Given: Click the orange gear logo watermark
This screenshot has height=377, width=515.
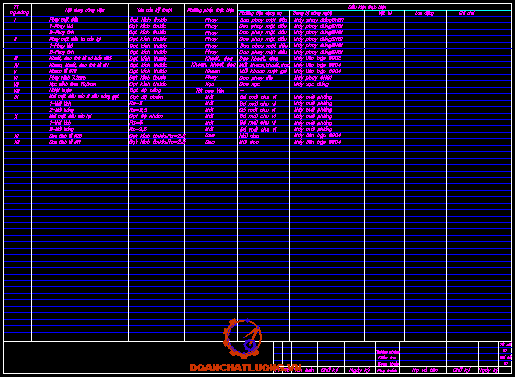Looking at the screenshot, I should [x=242, y=338].
